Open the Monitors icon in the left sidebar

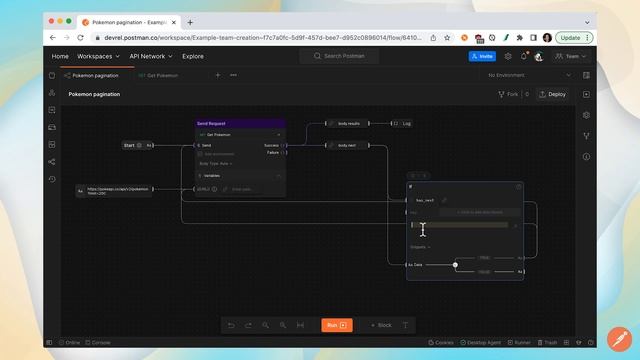[x=52, y=144]
